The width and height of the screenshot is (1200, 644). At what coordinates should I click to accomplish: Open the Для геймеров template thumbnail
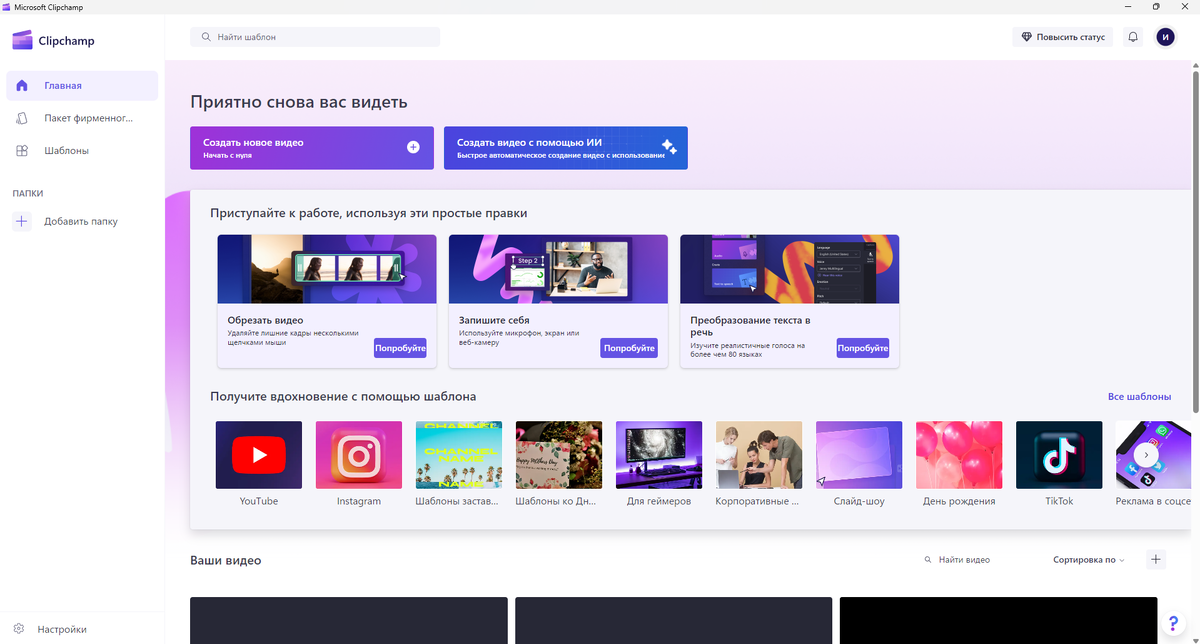(x=659, y=455)
